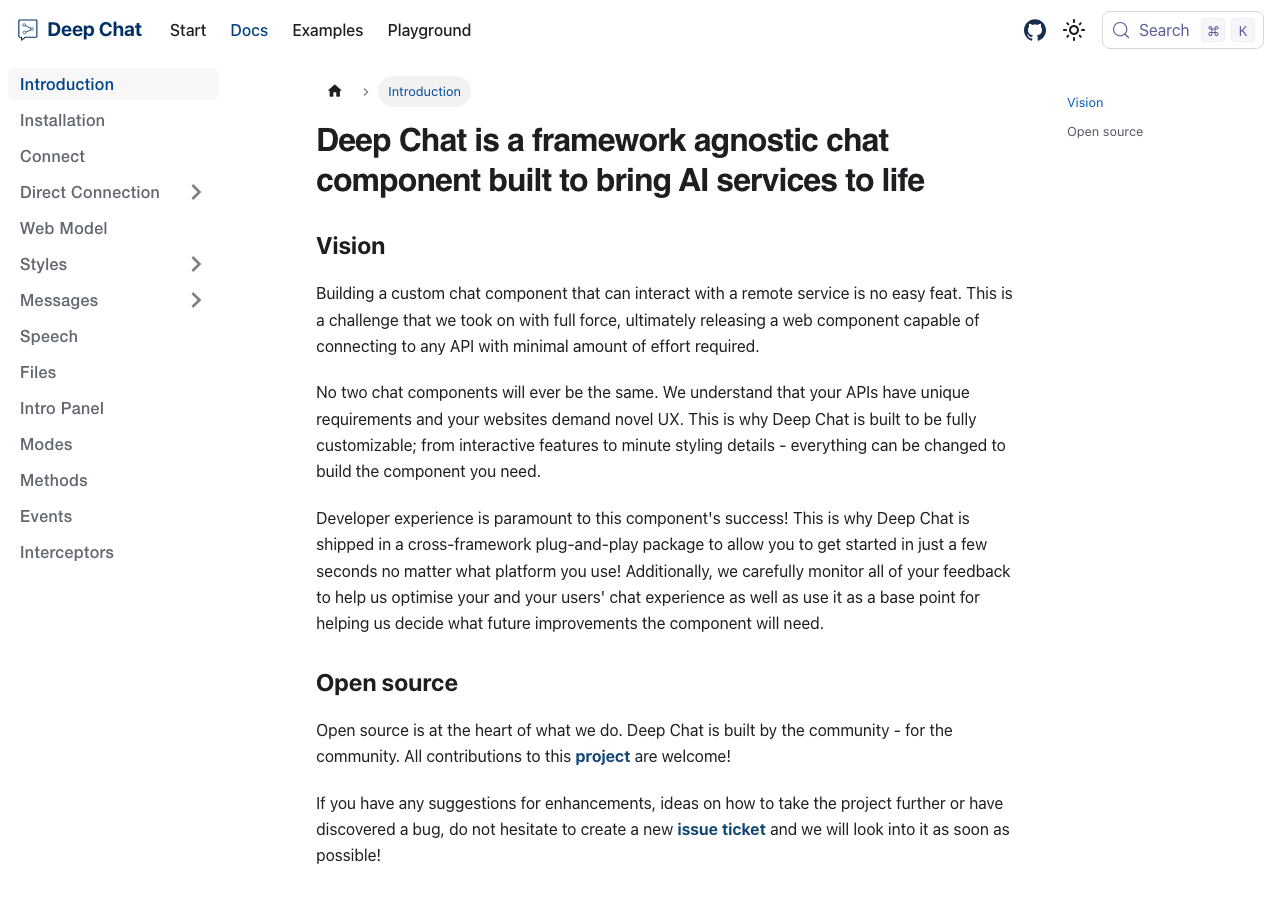Jump to Open source in table of contents
Viewport: 1280px width, 900px height.
(x=1105, y=131)
